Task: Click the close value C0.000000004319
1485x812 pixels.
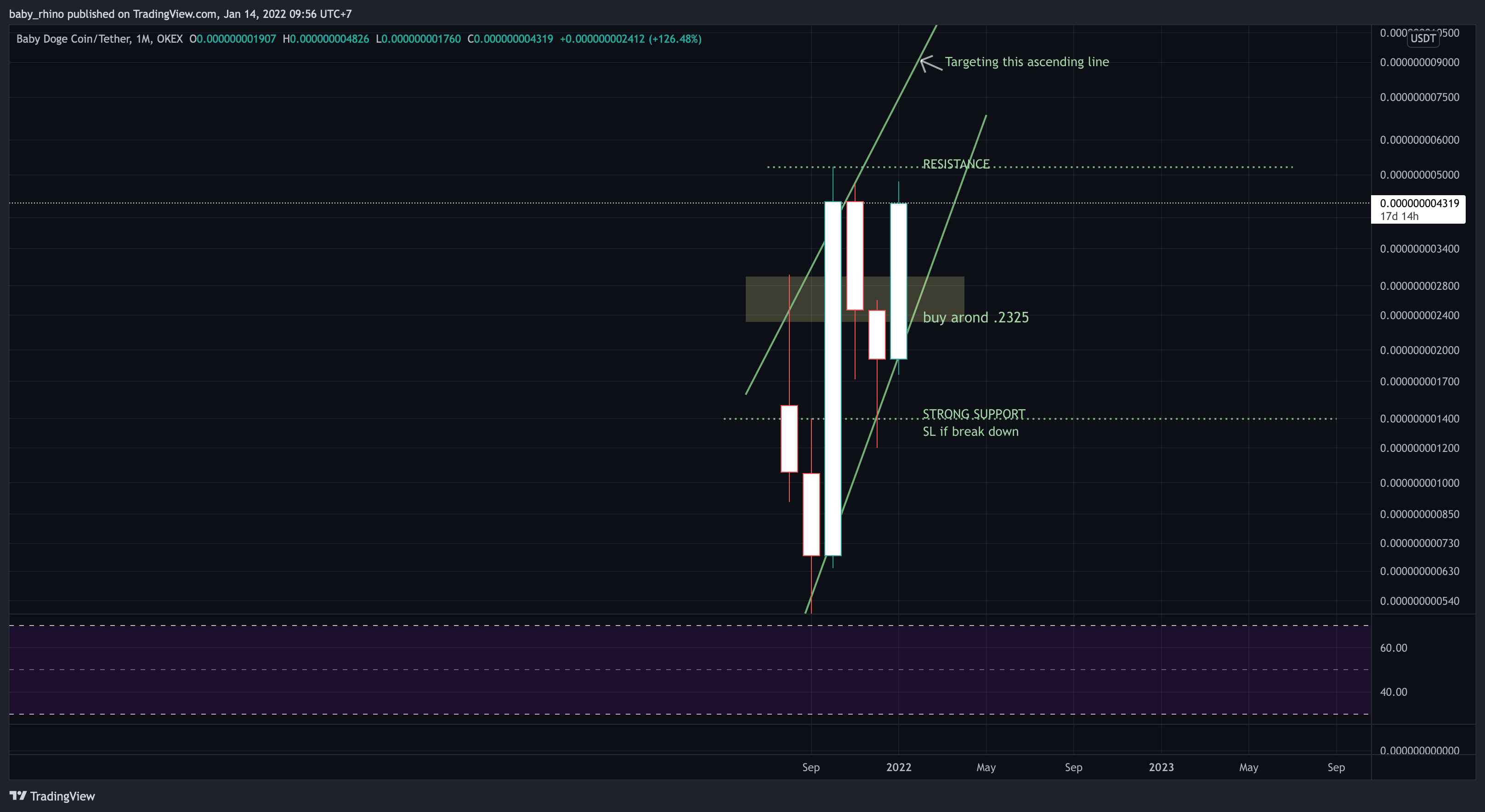Action: tap(510, 39)
